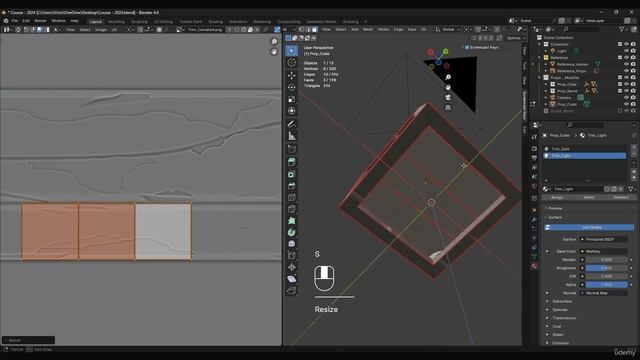This screenshot has width=640, height=360.
Task: Adjust the Roughness slider
Action: pyautogui.click(x=606, y=268)
